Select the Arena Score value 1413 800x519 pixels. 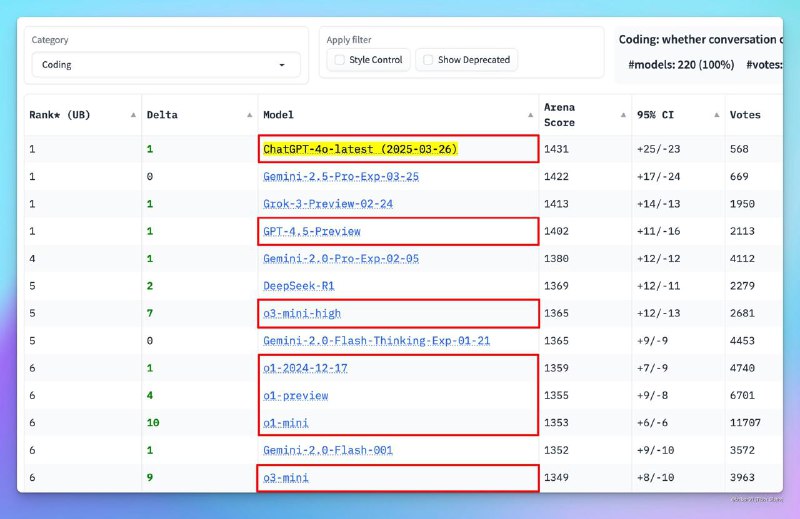point(556,204)
